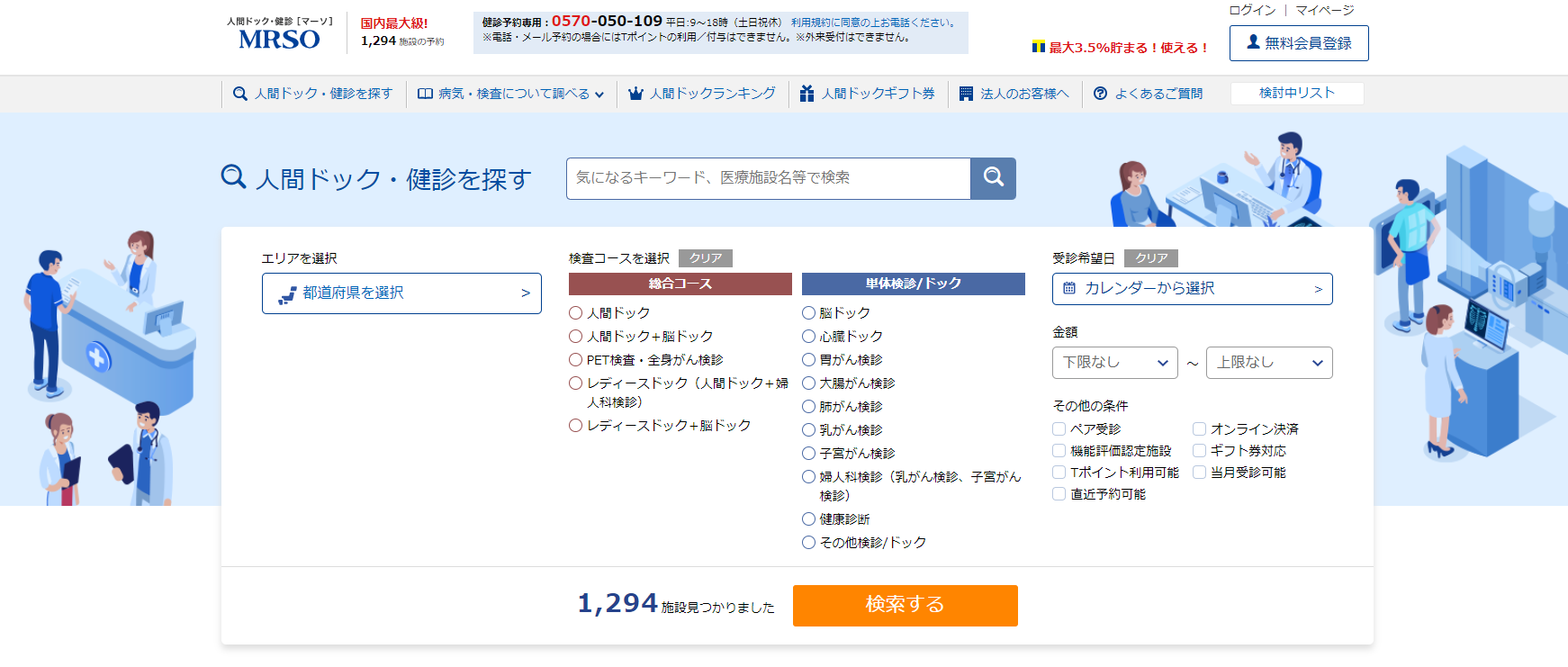Open the カレンダーから選択 date picker
Viewport: 1568px width, 667px height.
click(1193, 289)
